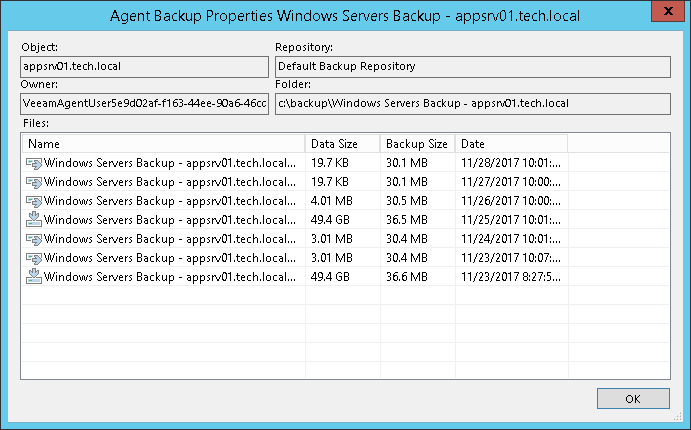Select the 4.01 MB data size cell
Screen dimensions: 691x430
pyautogui.click(x=330, y=201)
